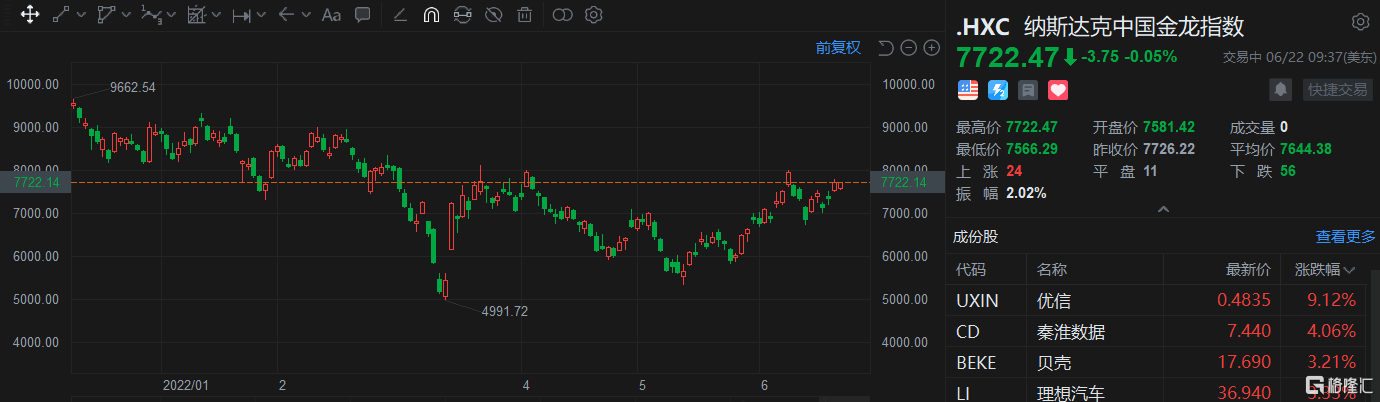
Task: Open the 查看更多 view more link
Action: [1346, 237]
